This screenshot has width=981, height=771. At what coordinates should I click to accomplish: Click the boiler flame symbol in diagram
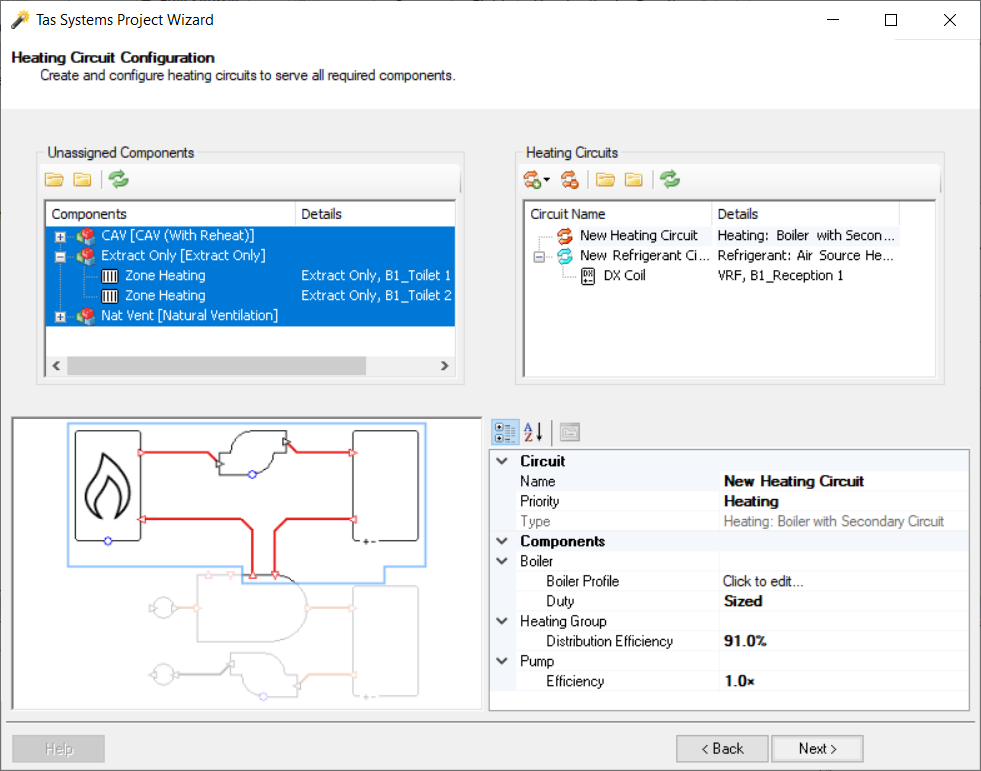108,486
